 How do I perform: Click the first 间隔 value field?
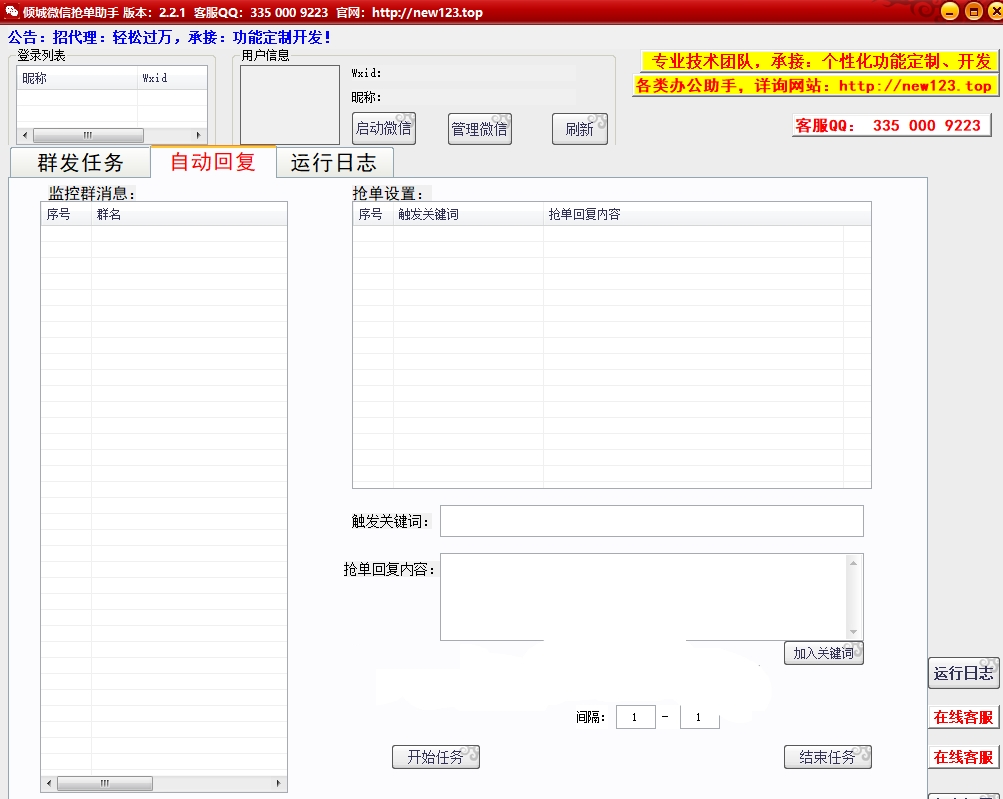coord(636,717)
